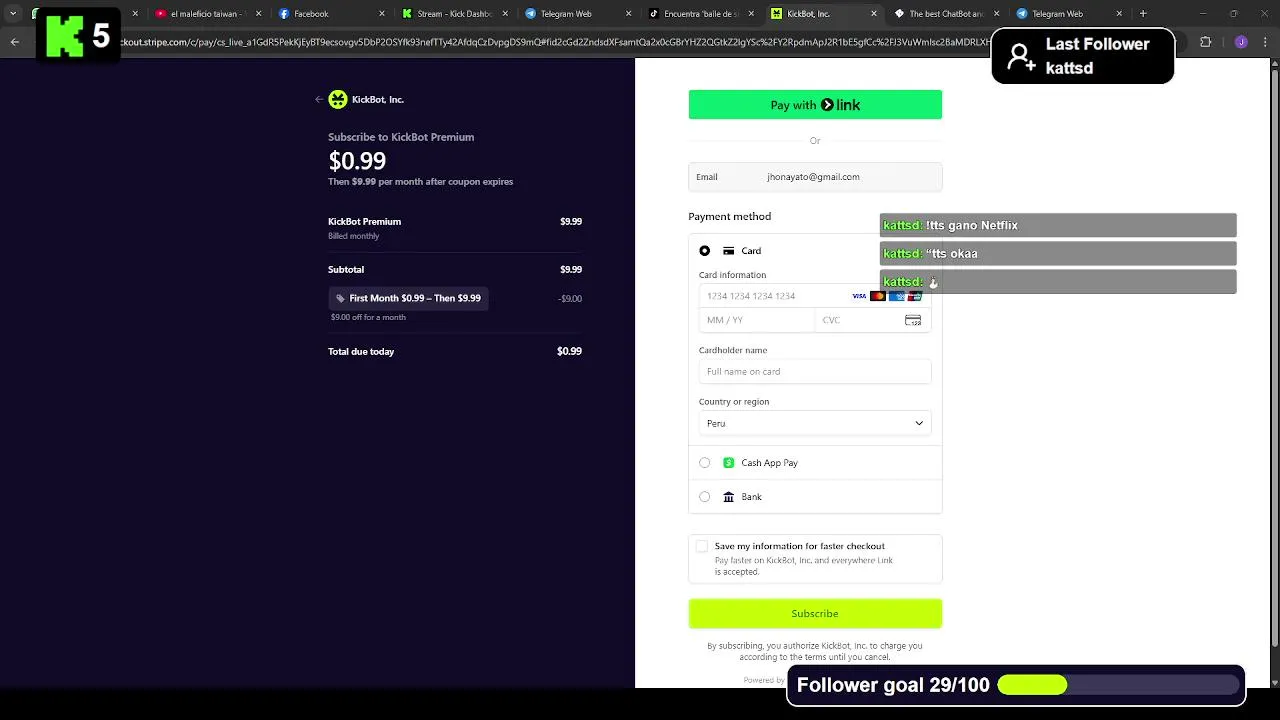Viewport: 1280px width, 720px height.
Task: Click the Bank building icon
Action: (x=729, y=497)
